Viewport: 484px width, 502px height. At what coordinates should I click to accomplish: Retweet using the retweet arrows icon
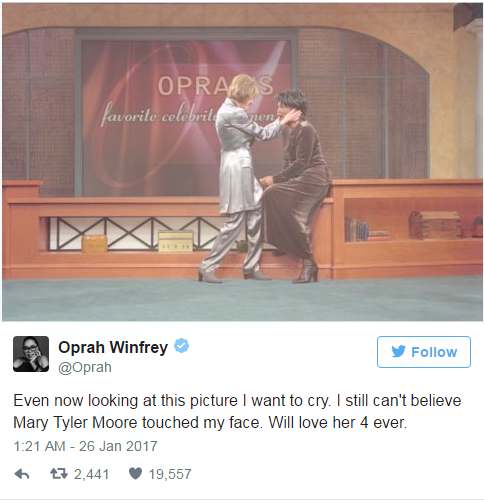59,473
